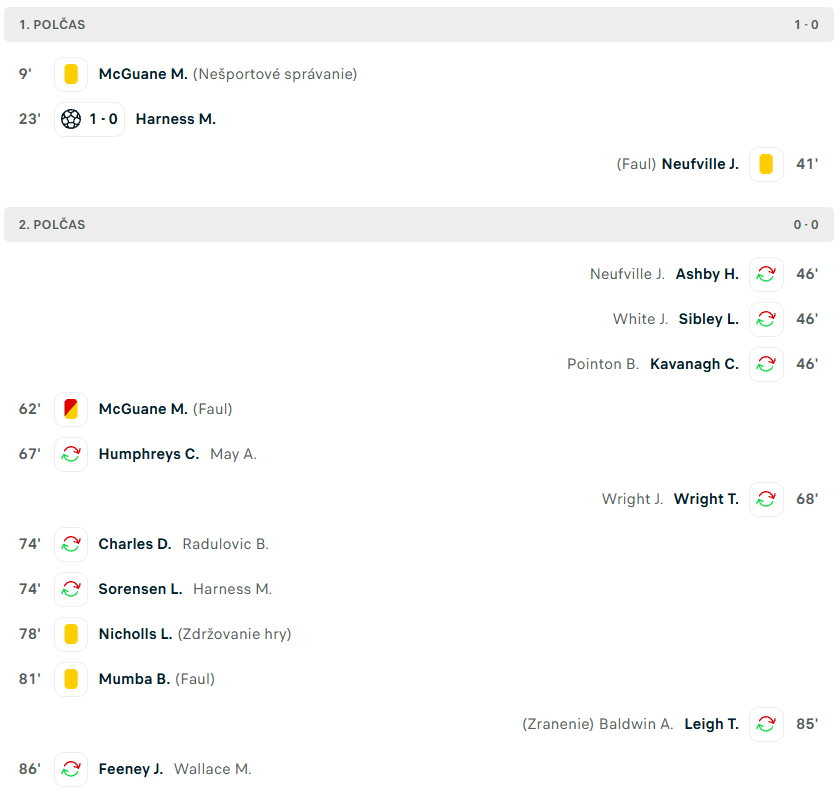Viewport: 840px width, 796px height.
Task: Click the yellow card icon at 9'
Action: tap(71, 74)
